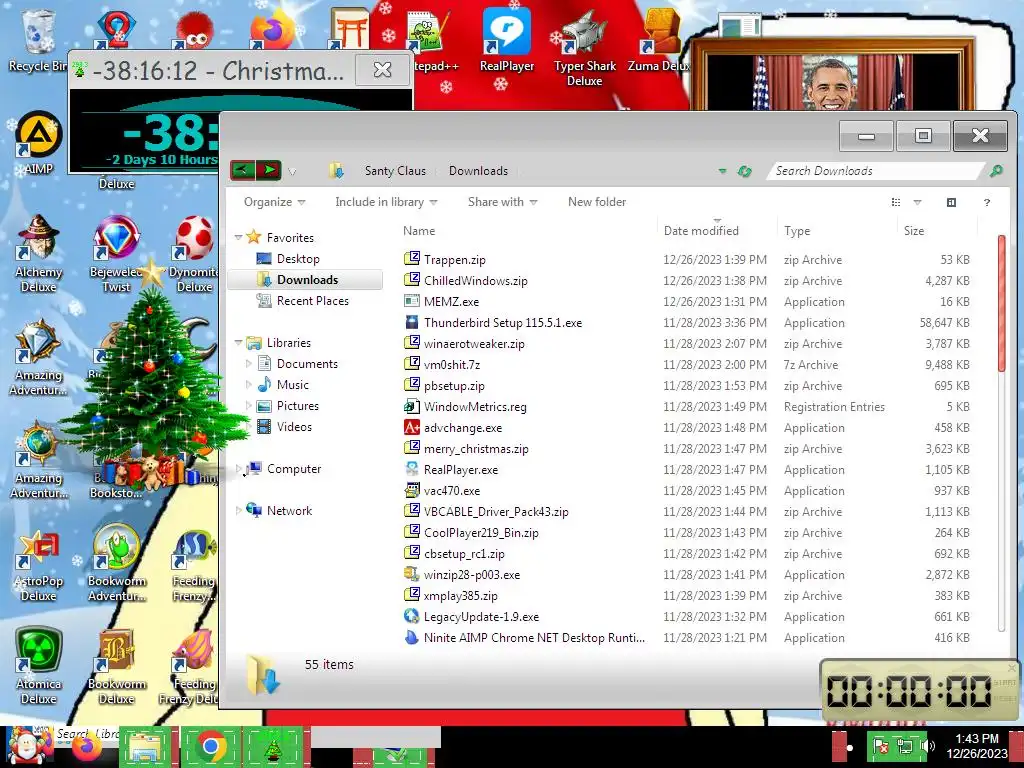Close the Christmas countdown window
The image size is (1024, 768).
tap(382, 70)
